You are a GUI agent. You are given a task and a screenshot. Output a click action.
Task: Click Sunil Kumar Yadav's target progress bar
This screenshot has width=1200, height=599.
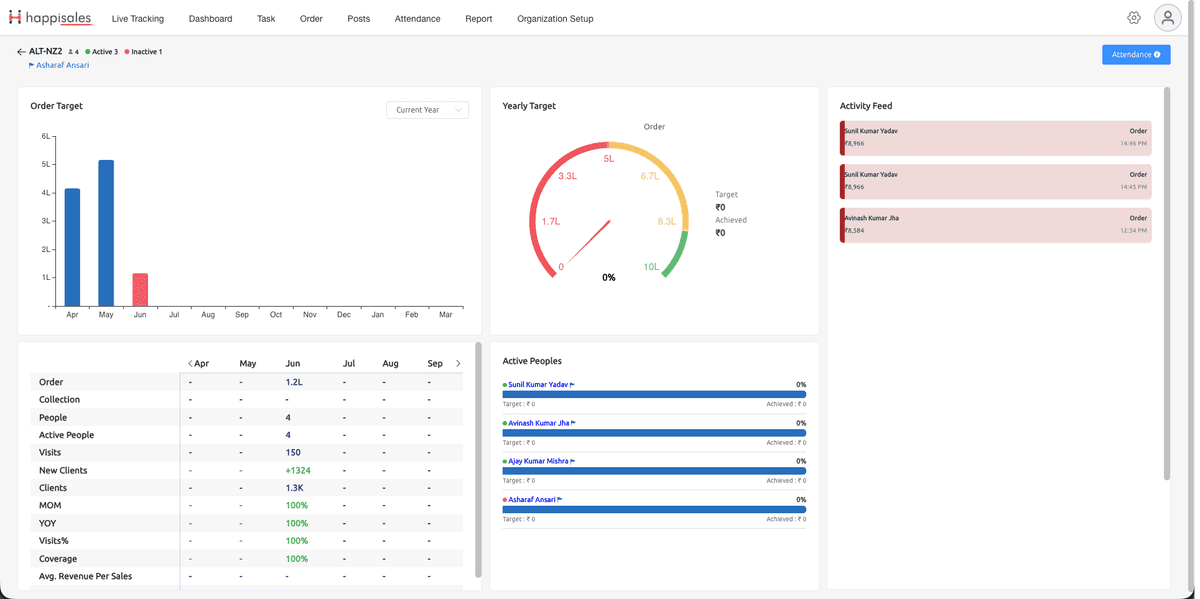pyautogui.click(x=654, y=394)
